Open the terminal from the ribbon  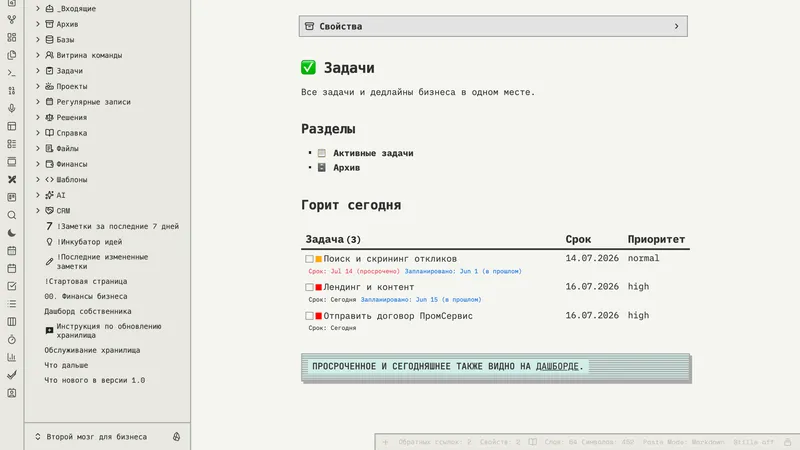point(12,73)
